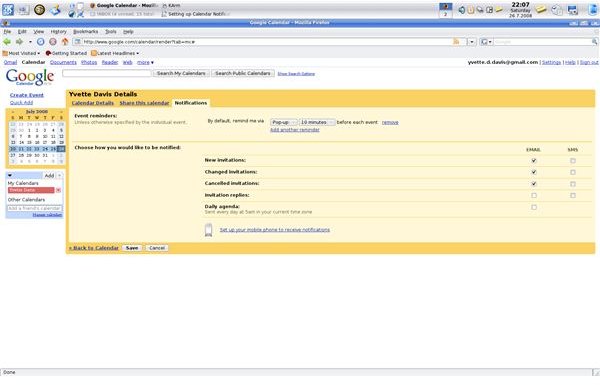Open the search engine selector dropdown
Image resolution: width=600 pixels, height=385 pixels.
click(486, 41)
